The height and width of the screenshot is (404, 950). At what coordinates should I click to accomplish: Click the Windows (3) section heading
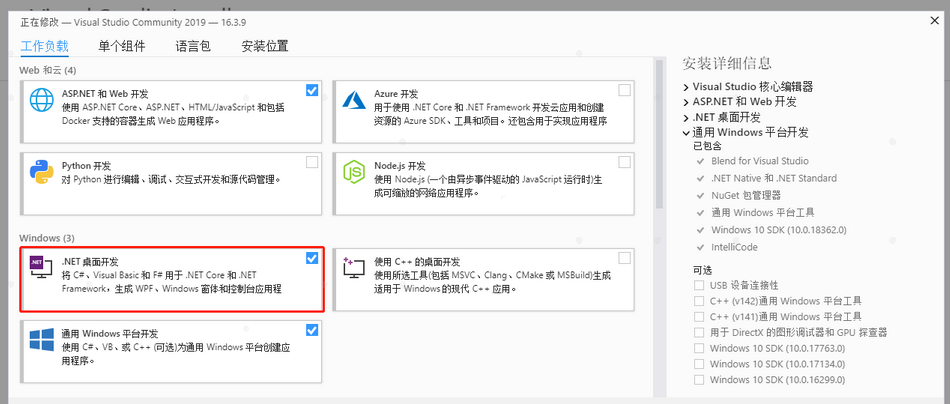tap(47, 237)
